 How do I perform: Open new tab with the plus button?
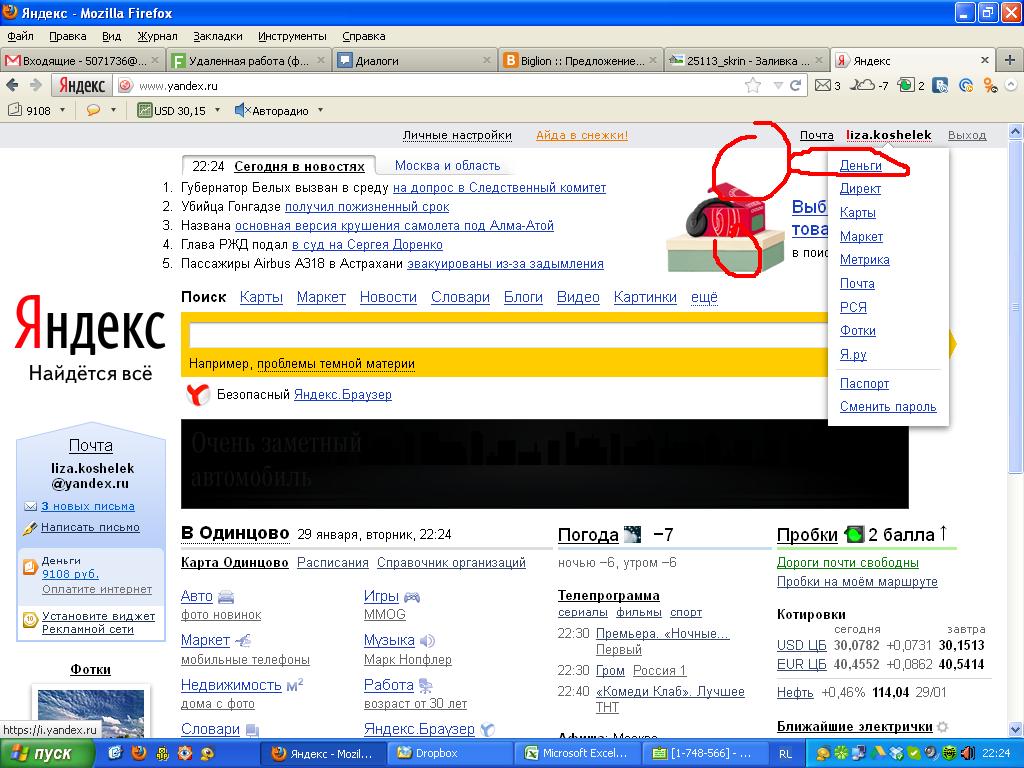coord(1010,60)
